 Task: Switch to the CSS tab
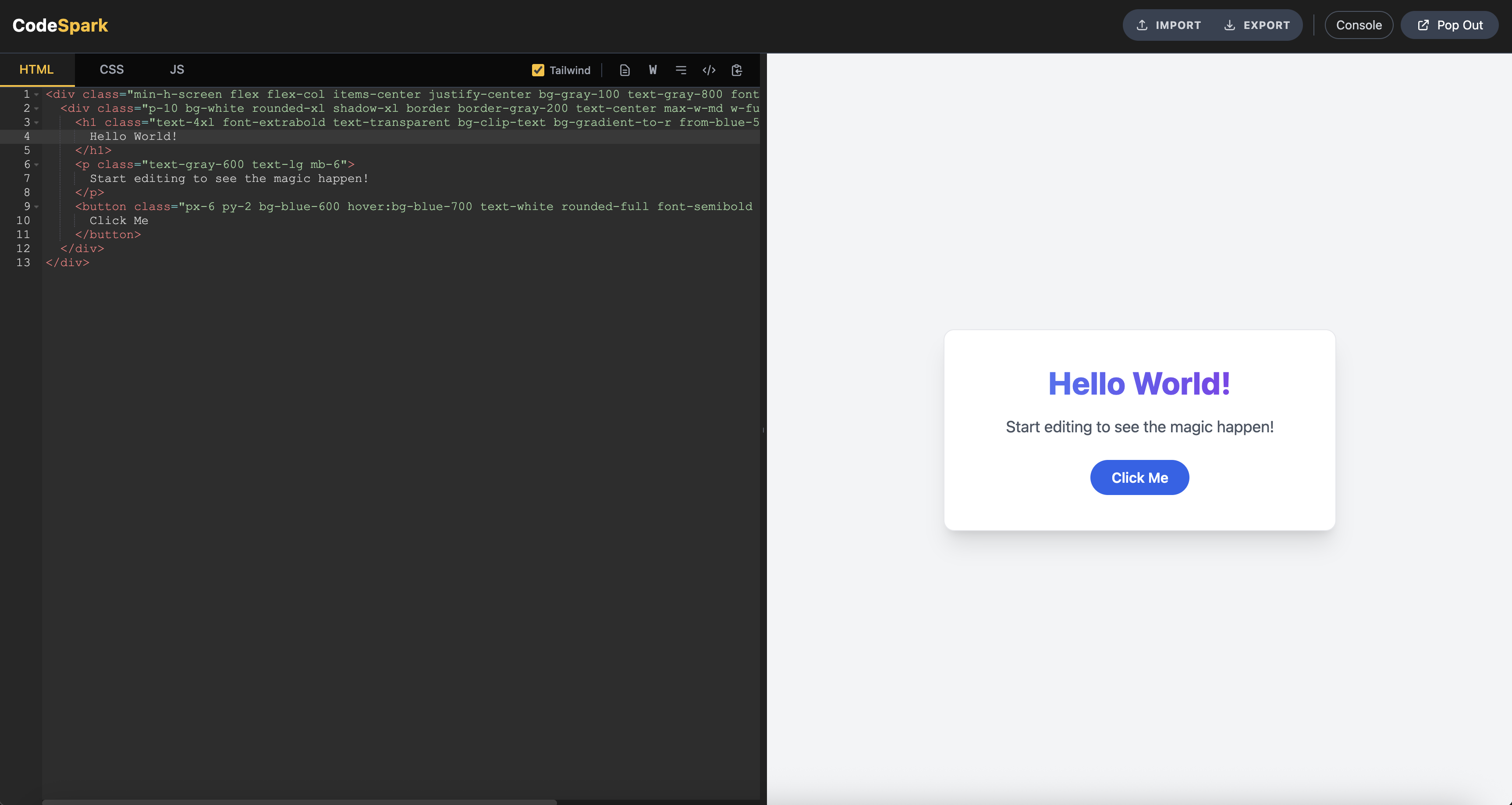pyautogui.click(x=111, y=70)
